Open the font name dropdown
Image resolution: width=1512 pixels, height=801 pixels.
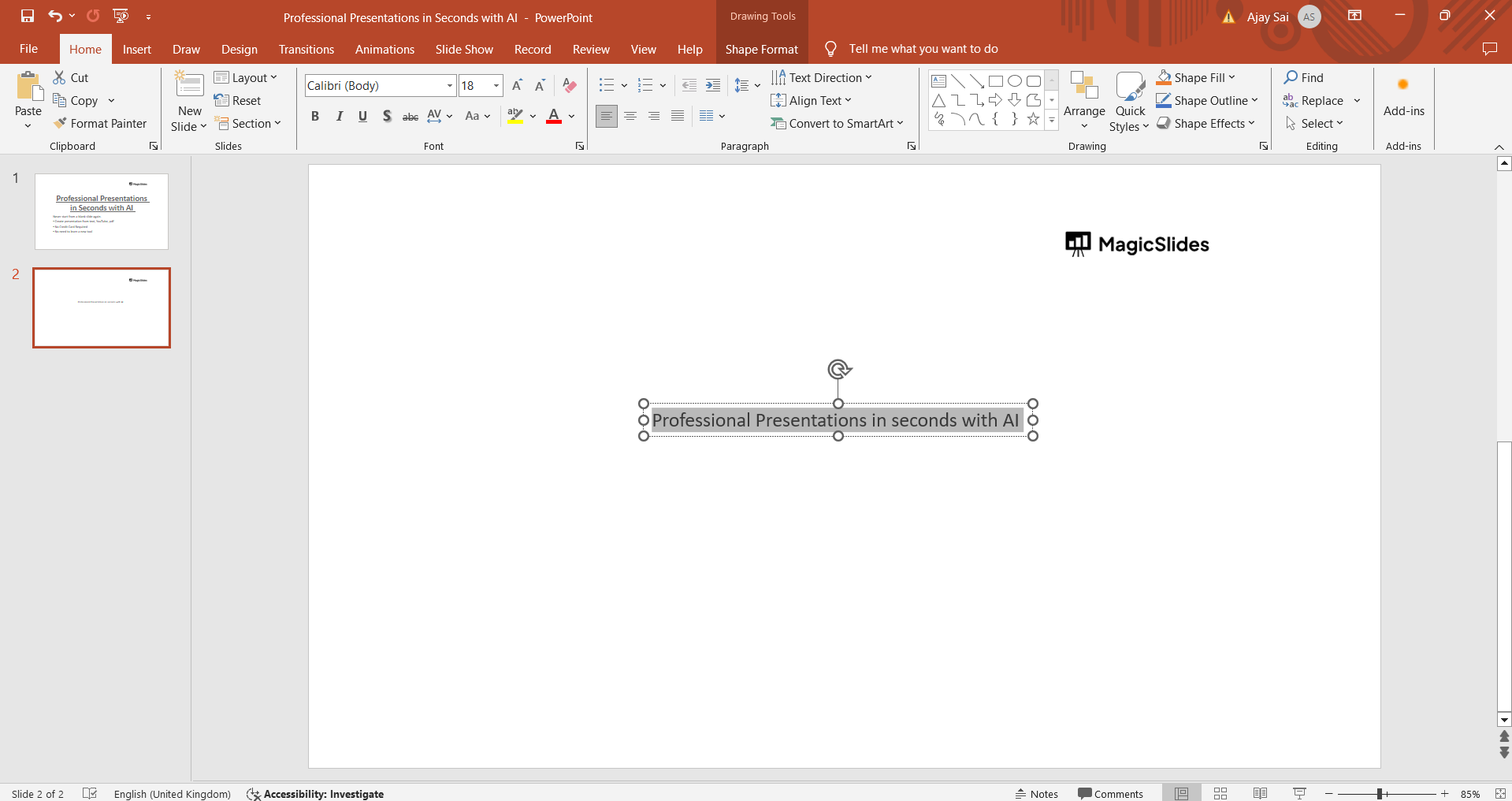coord(449,85)
